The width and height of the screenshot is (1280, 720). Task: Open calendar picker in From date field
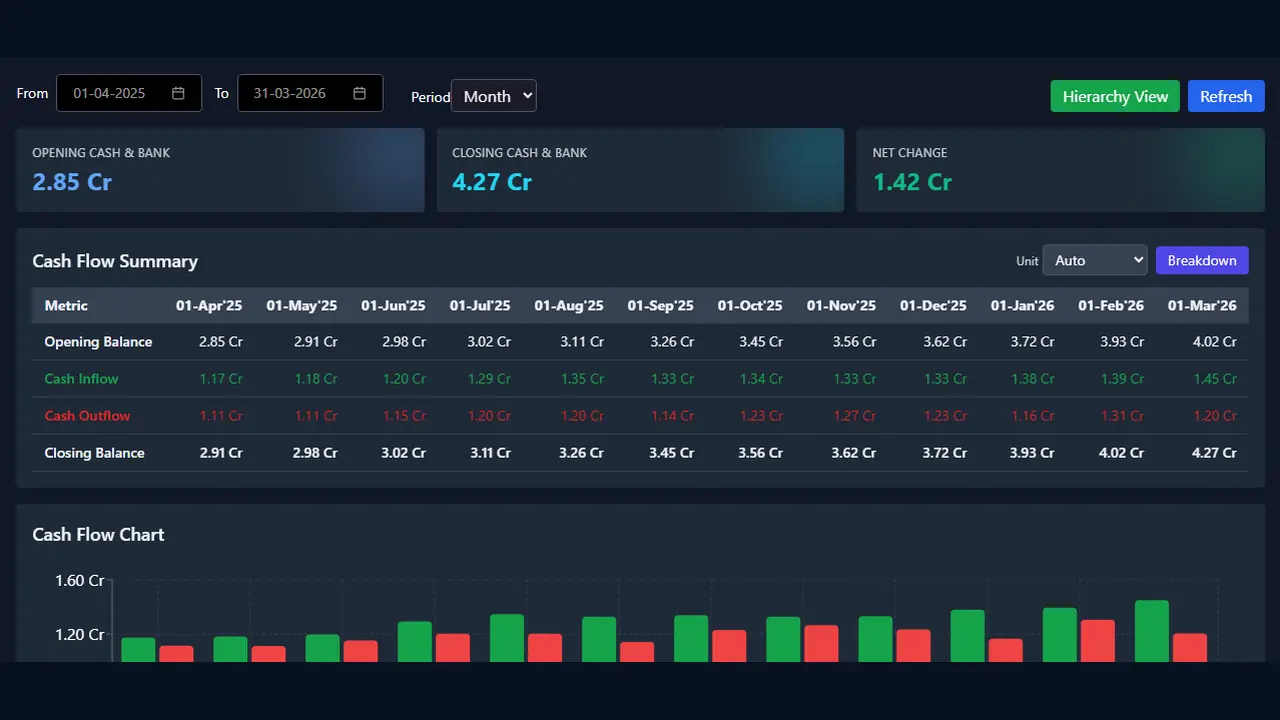coord(178,93)
